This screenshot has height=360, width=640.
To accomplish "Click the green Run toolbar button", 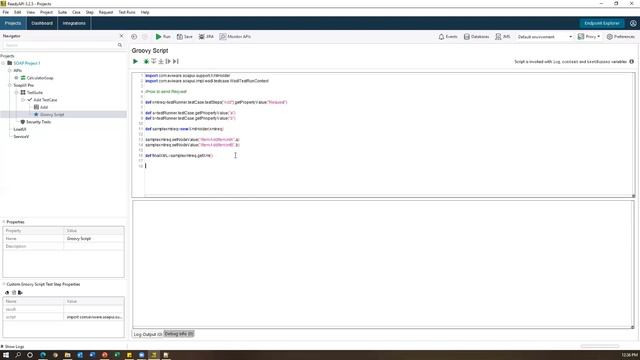I will (163, 37).
